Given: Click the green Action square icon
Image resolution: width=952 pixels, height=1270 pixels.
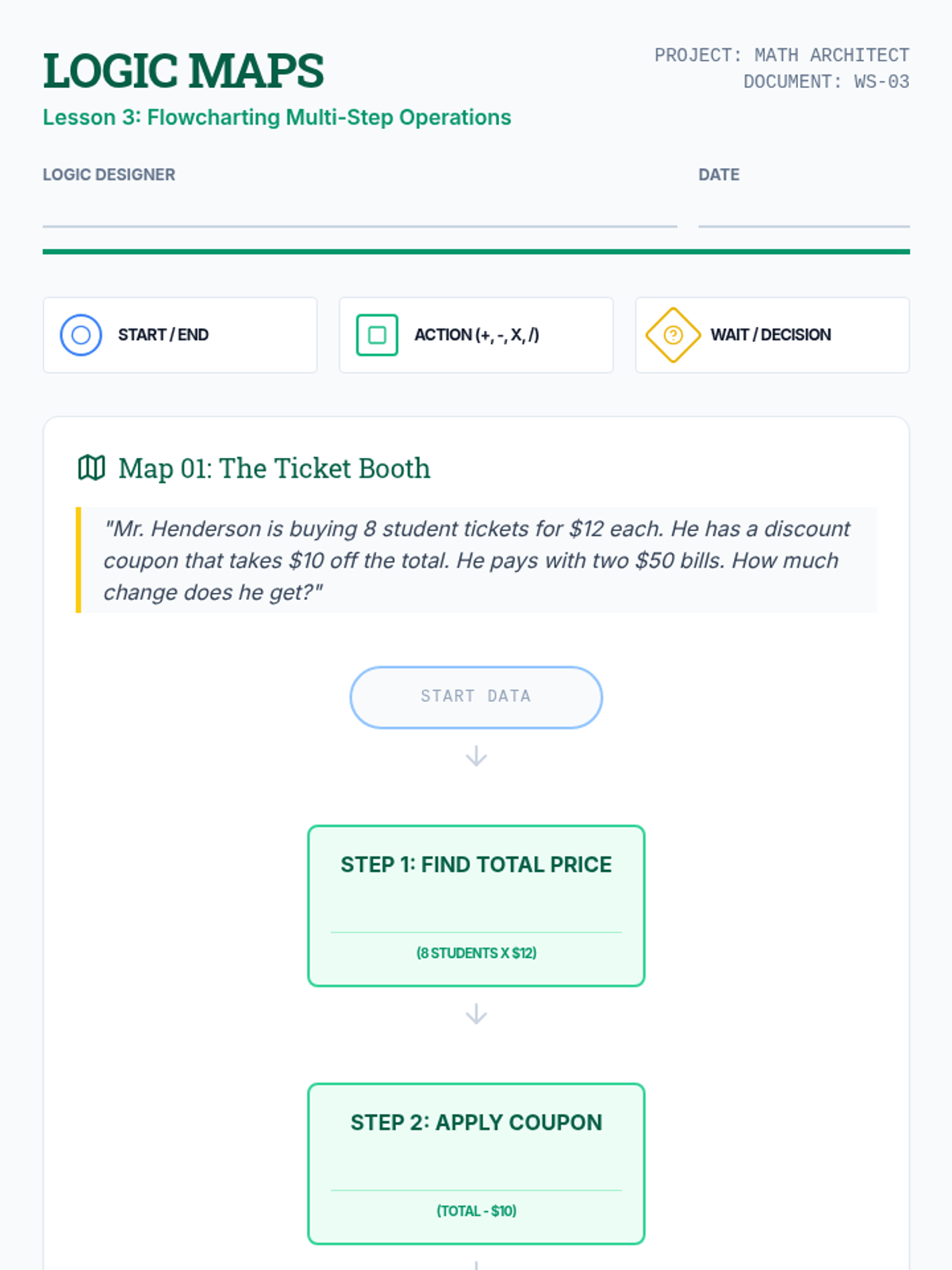Looking at the screenshot, I should coord(377,335).
